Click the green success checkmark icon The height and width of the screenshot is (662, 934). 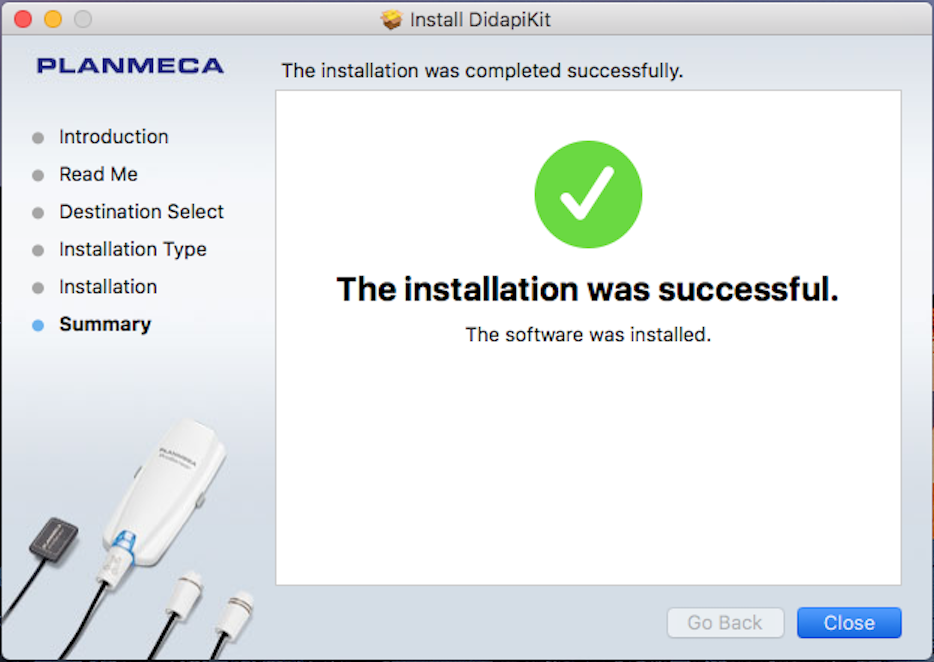tap(588, 194)
